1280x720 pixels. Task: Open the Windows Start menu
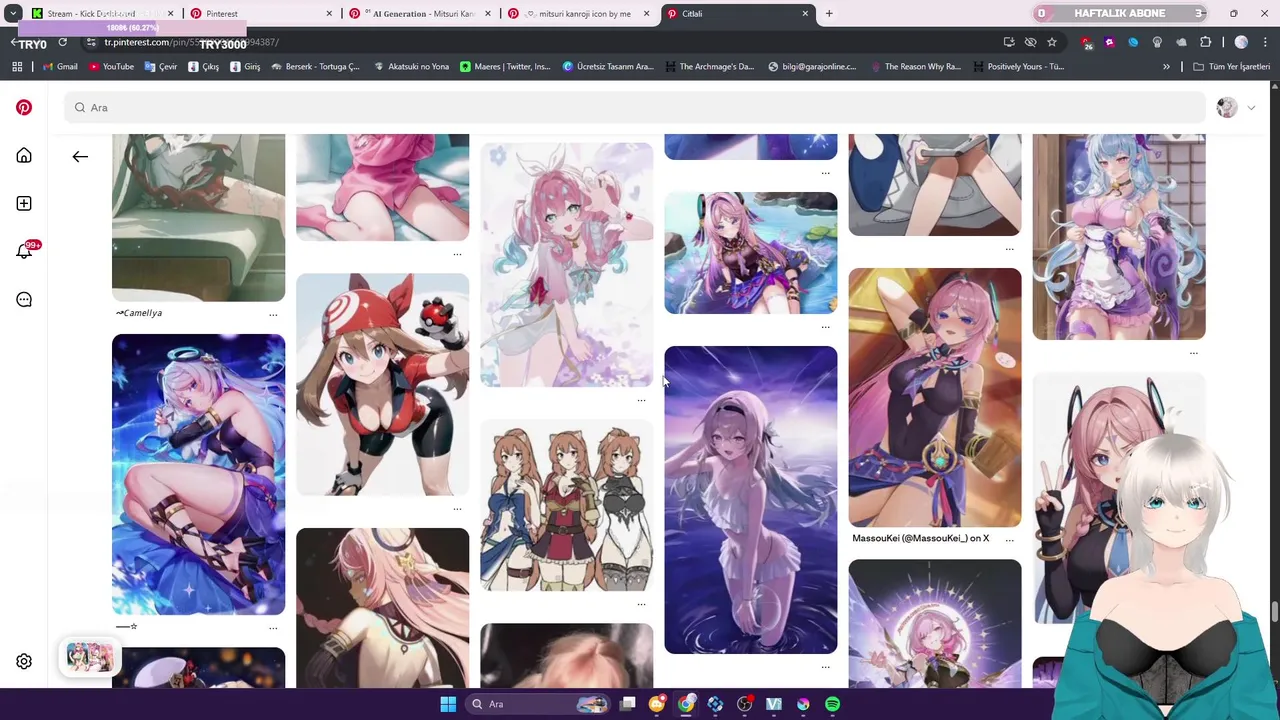coord(448,704)
